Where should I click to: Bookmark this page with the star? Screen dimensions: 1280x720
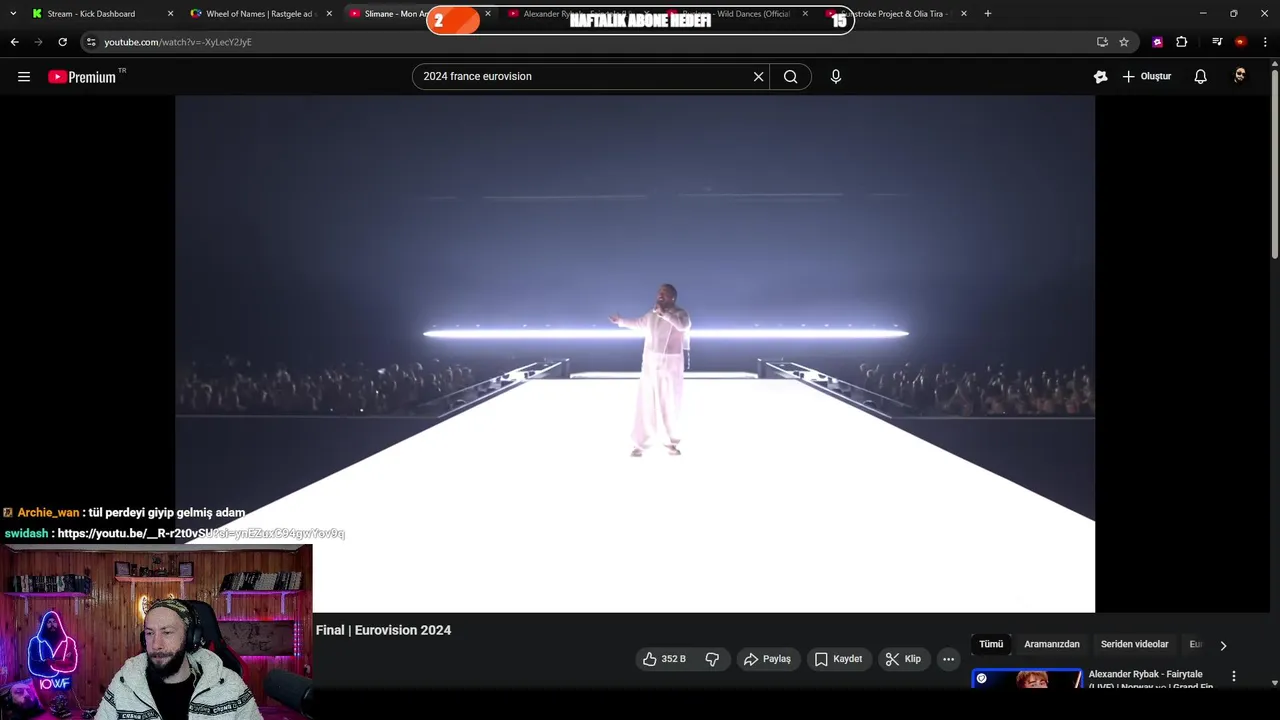(1124, 42)
